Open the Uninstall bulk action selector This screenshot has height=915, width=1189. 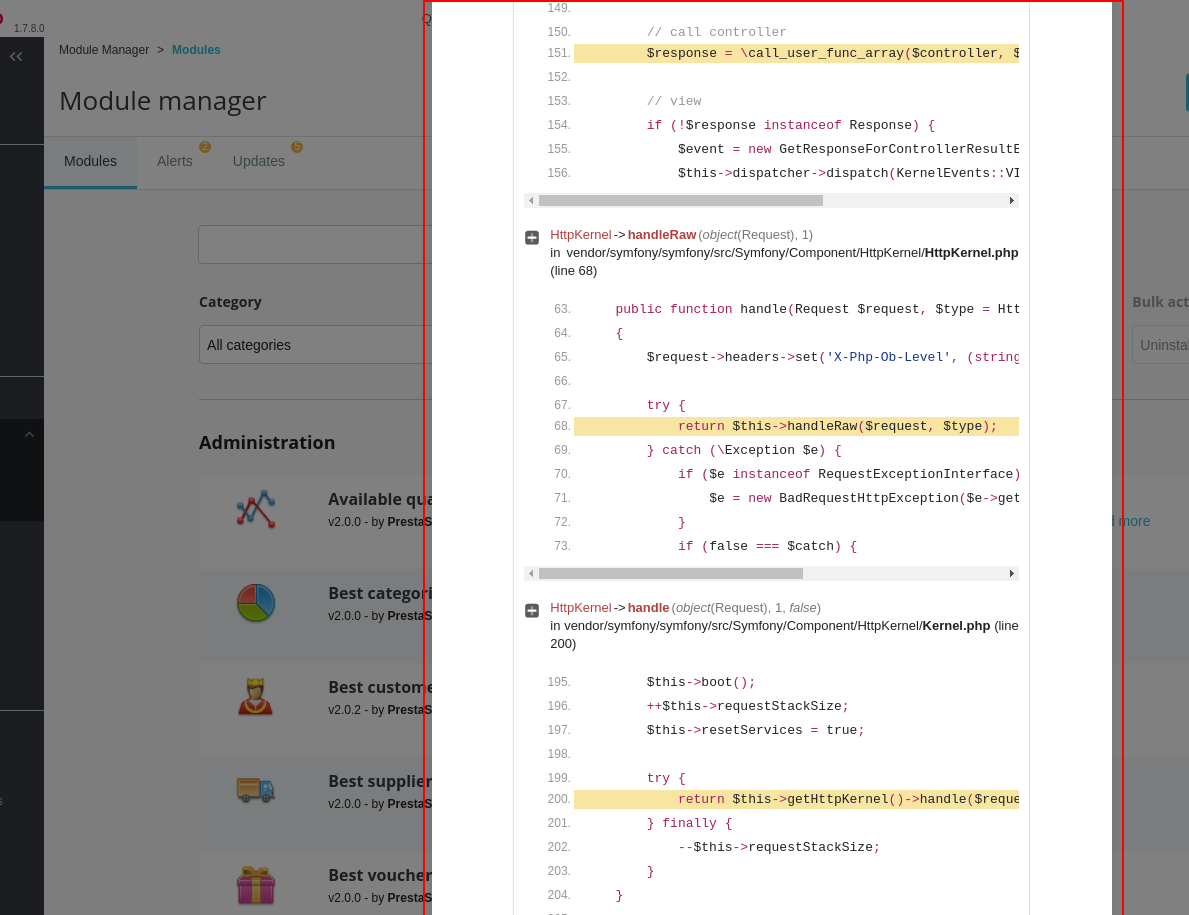[x=1166, y=344]
